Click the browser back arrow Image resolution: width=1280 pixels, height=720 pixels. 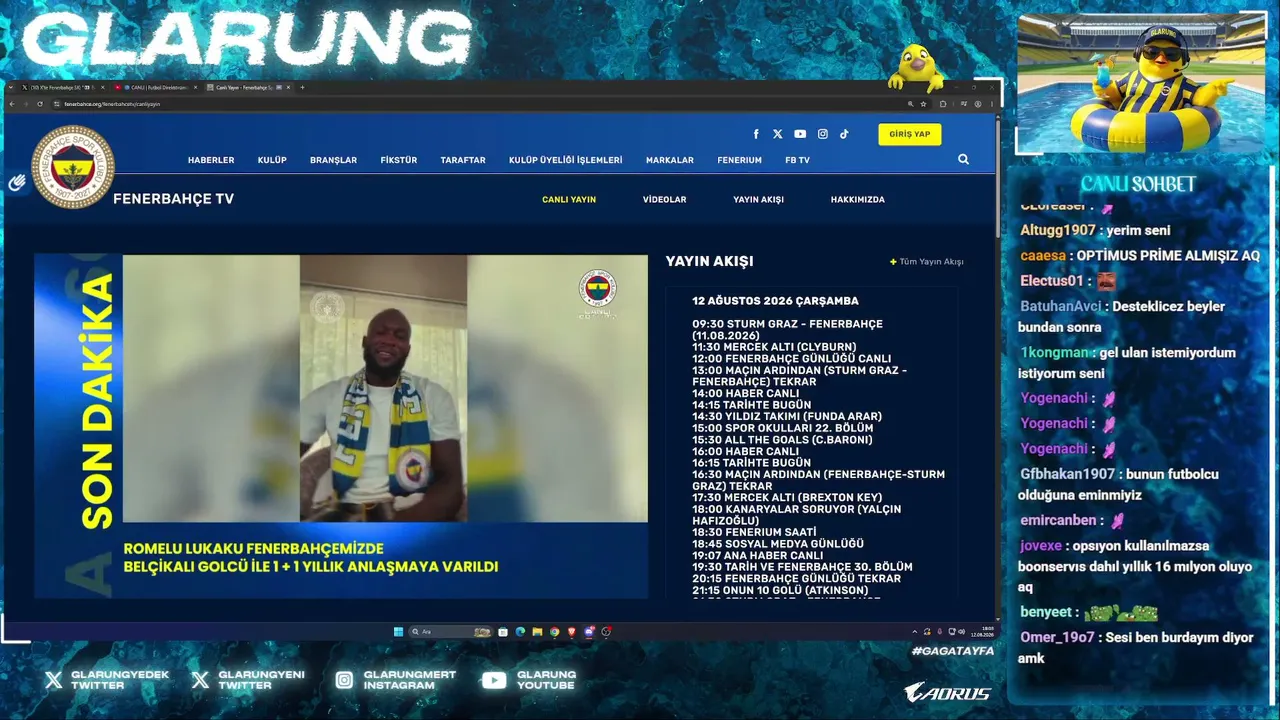[12, 104]
